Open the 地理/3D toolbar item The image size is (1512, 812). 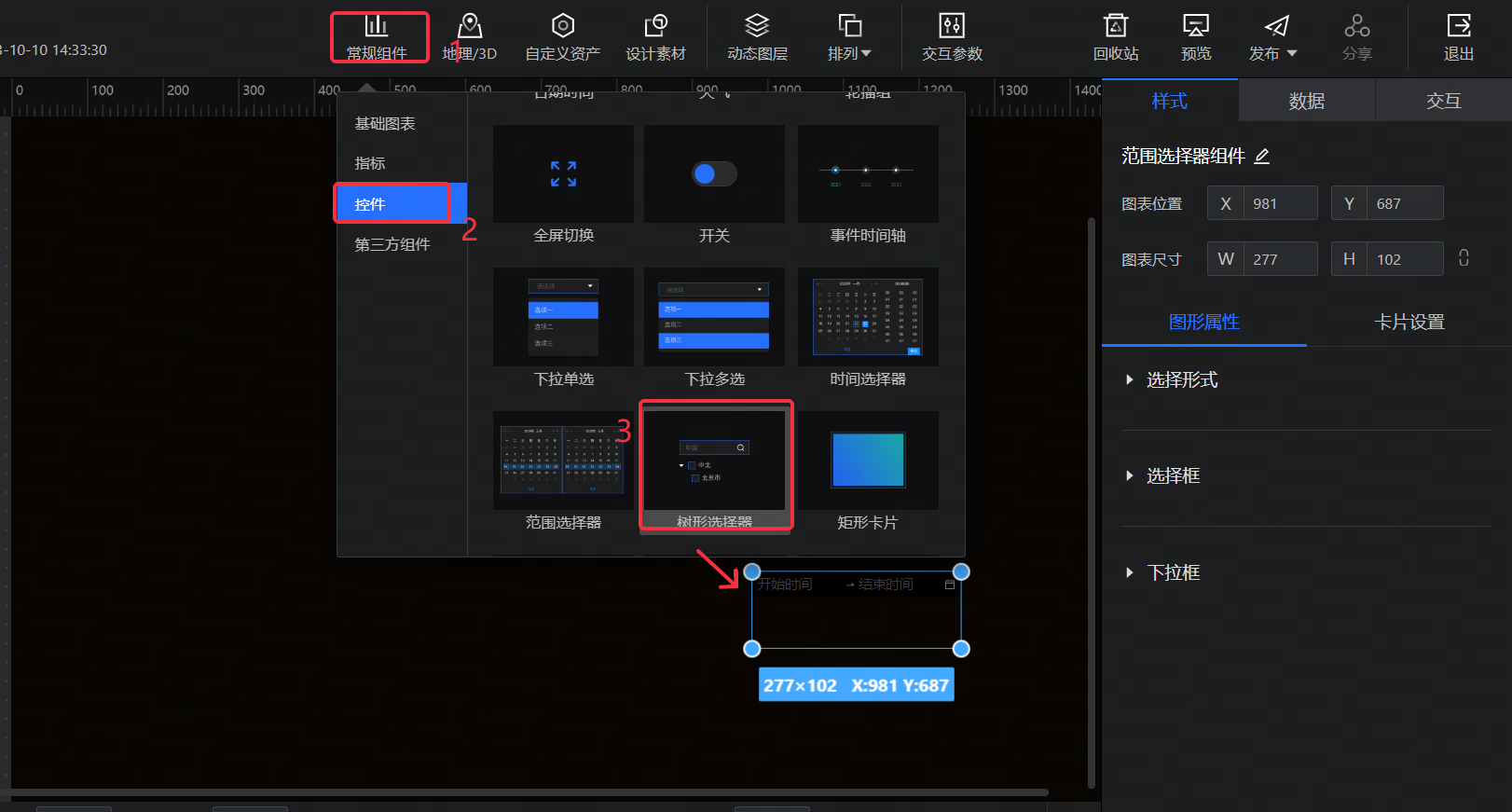click(470, 37)
